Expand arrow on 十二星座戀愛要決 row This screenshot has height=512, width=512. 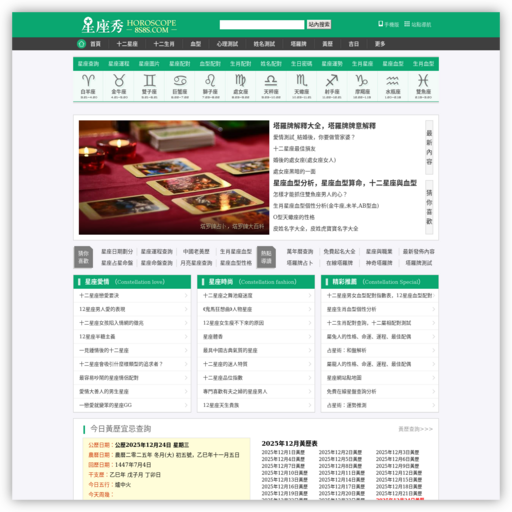click(x=186, y=295)
